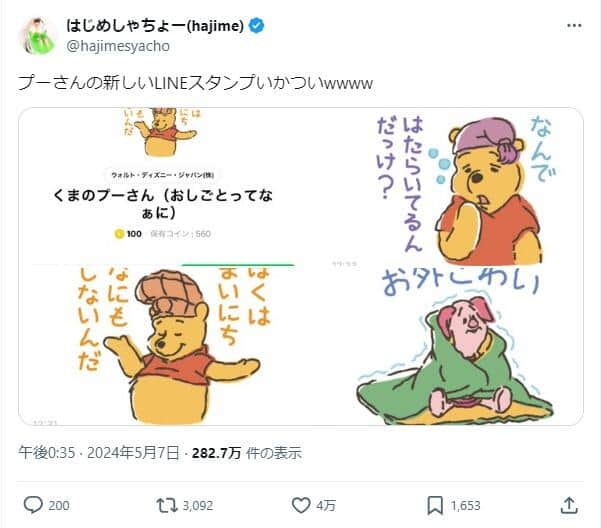Viewport: 601px width, 528px height.
Task: Bookmark this tweet with the bookmark icon
Action: (x=436, y=505)
